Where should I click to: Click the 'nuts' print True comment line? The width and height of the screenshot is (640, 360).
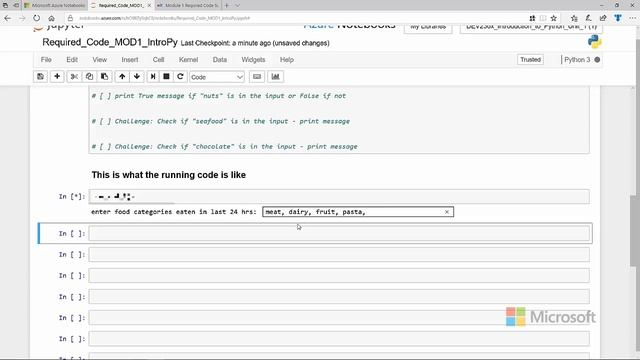[x=218, y=96]
